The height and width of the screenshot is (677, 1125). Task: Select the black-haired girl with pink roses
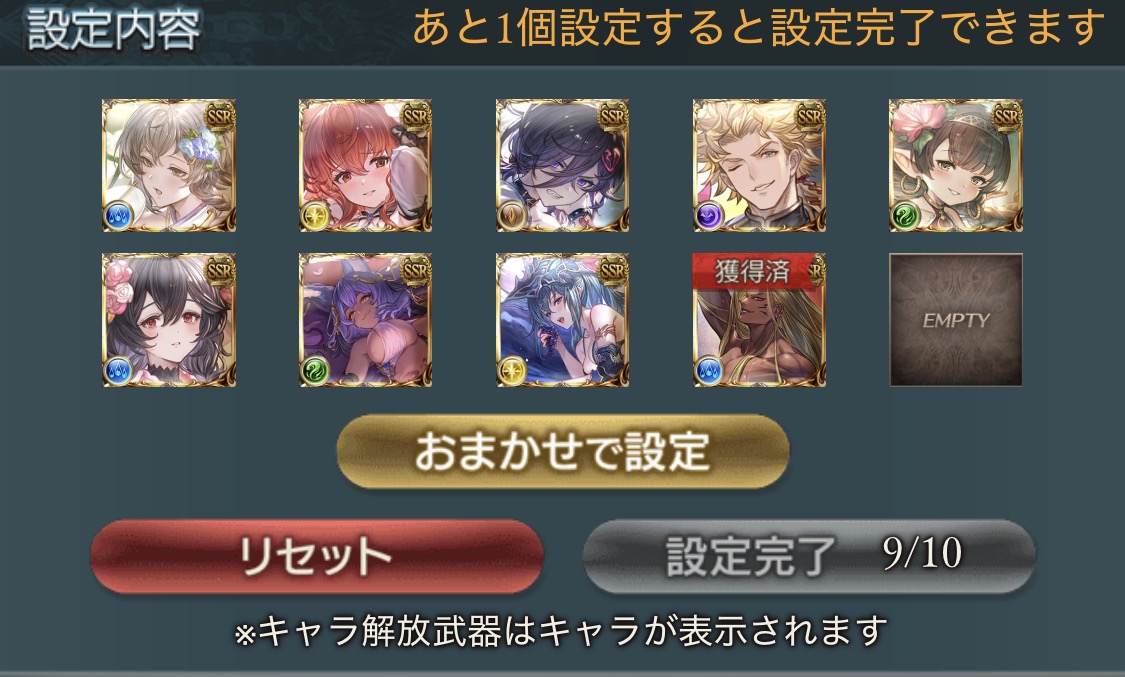point(169,320)
